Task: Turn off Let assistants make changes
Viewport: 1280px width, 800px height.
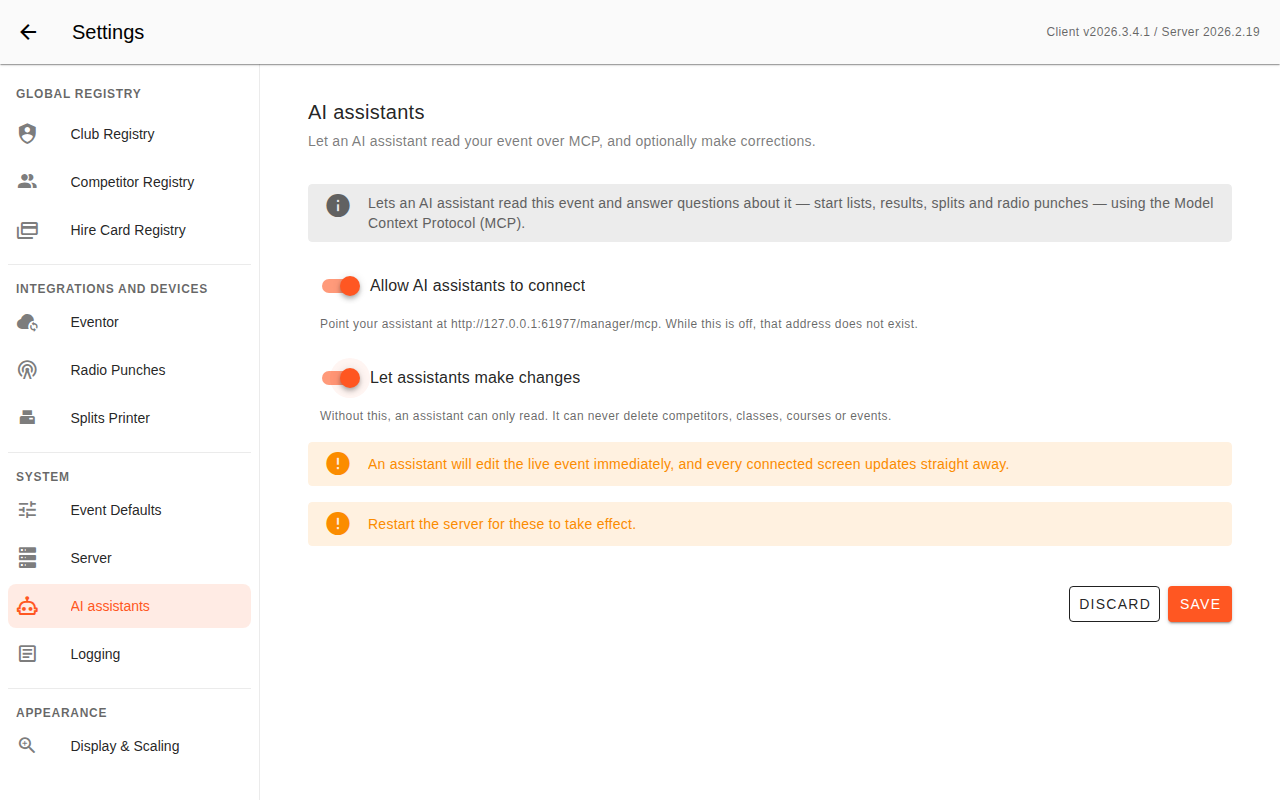Action: 341,378
